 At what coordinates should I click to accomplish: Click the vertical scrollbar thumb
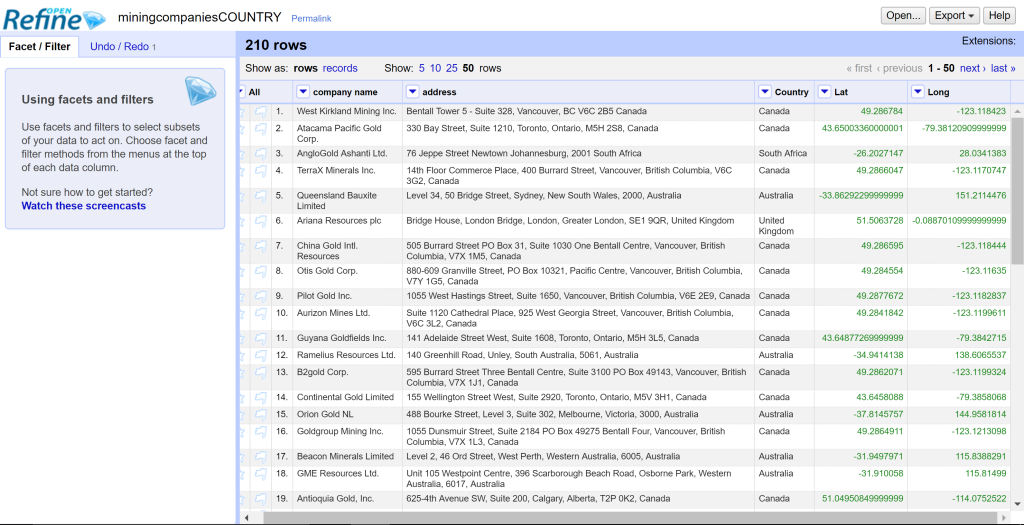1017,191
